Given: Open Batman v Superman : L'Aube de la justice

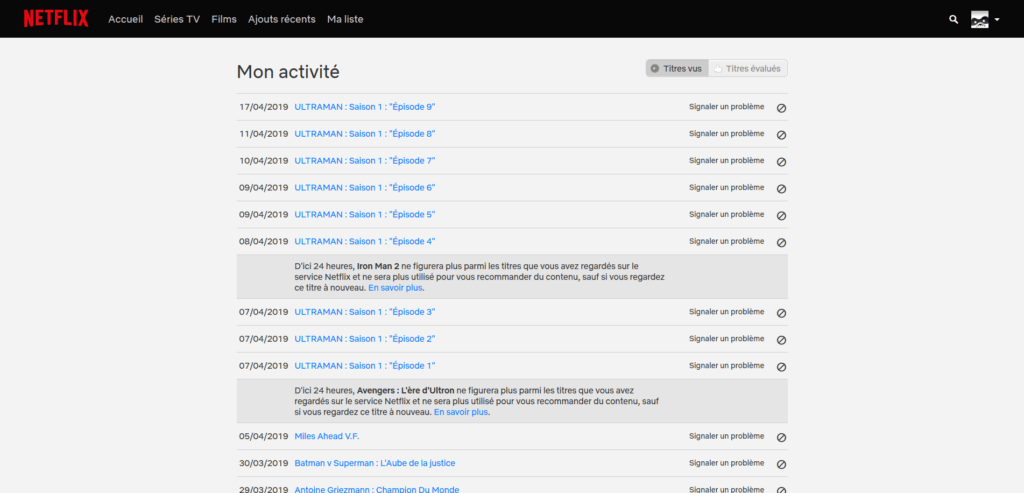Looking at the screenshot, I should tap(375, 463).
